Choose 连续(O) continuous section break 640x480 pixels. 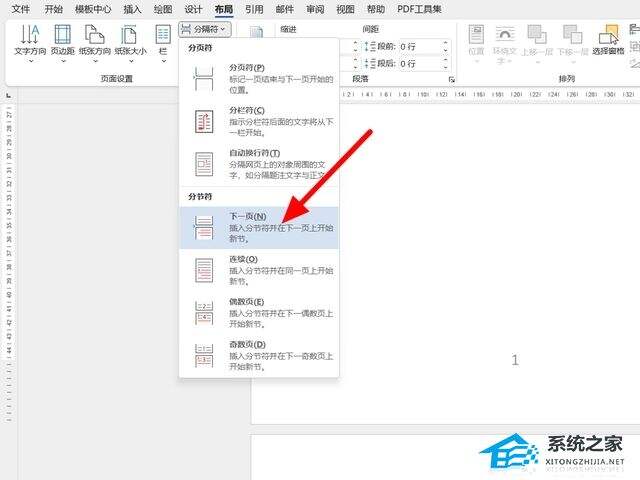click(x=259, y=270)
